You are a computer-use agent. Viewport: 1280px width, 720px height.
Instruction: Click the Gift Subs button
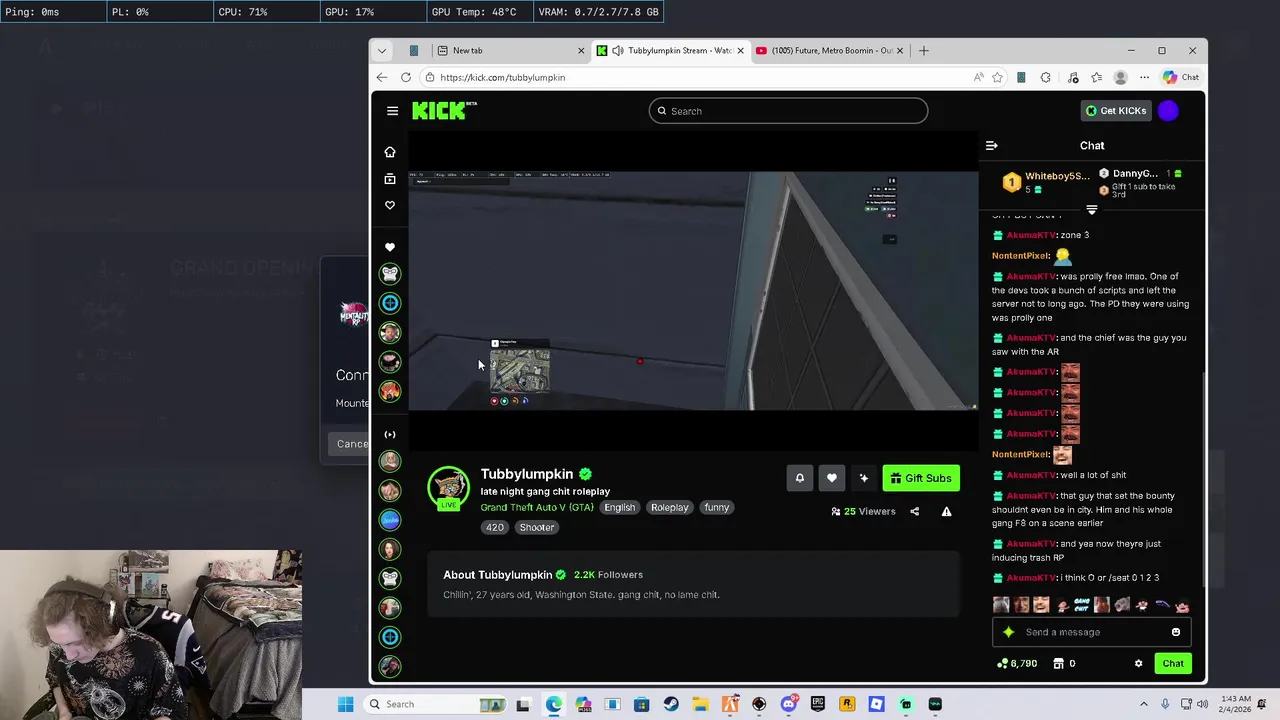[x=921, y=478]
